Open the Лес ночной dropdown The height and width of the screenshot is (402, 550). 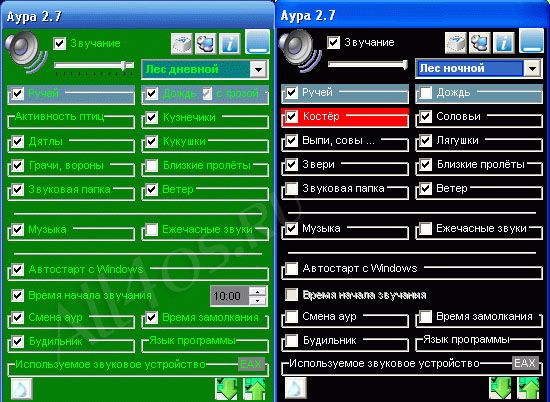click(532, 68)
